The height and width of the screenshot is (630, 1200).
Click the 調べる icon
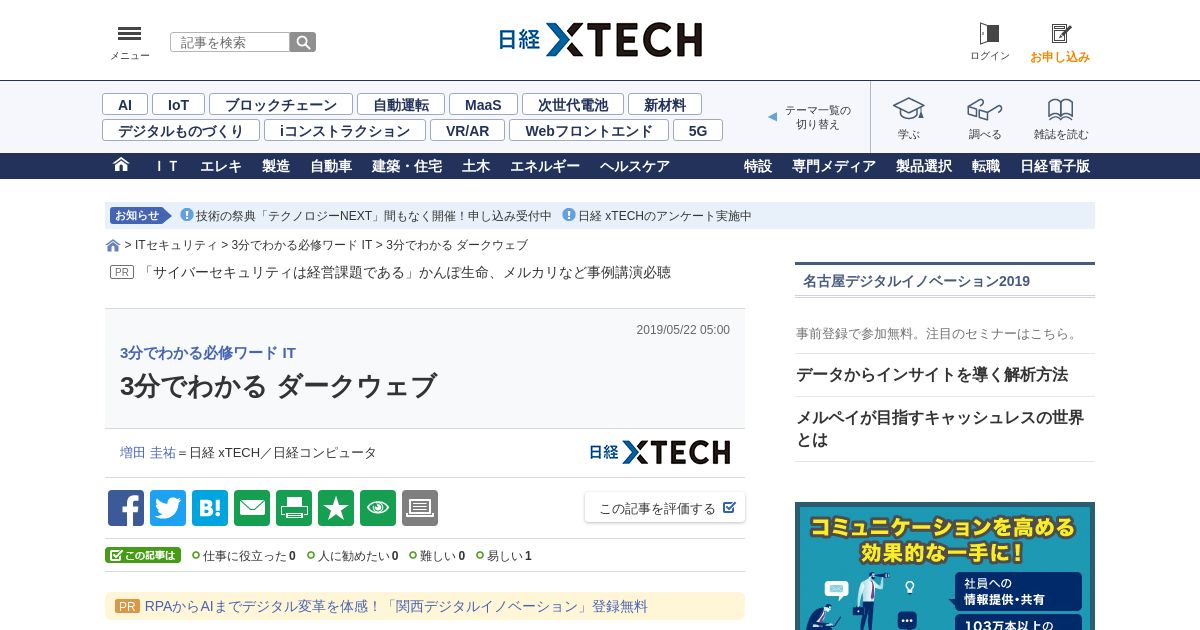[984, 109]
